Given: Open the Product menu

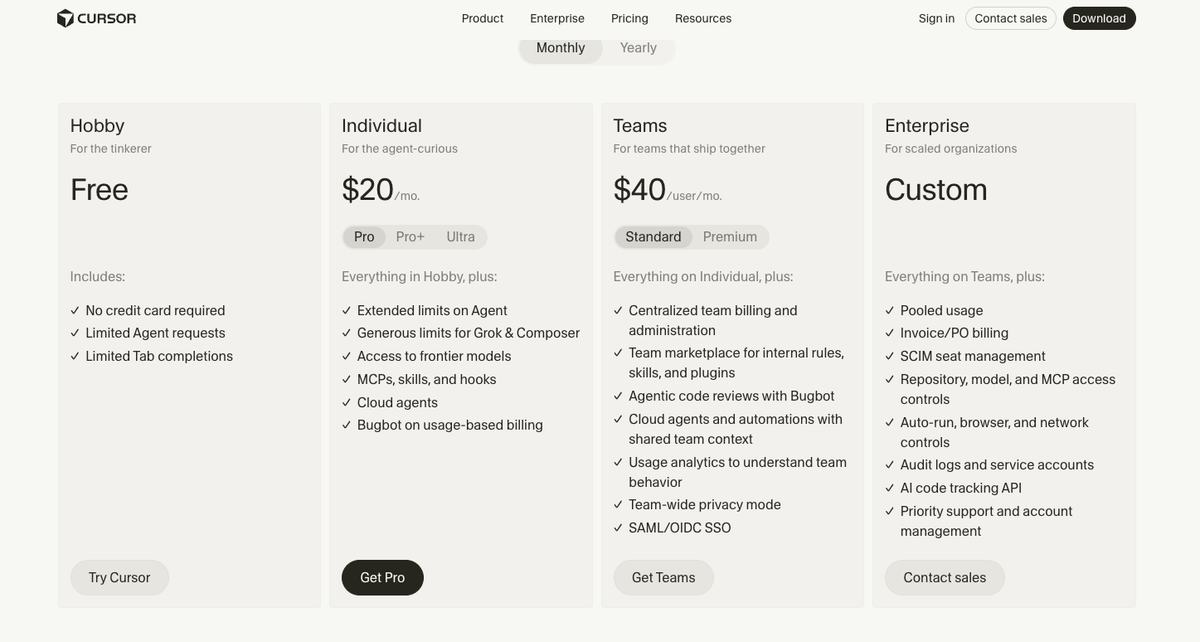Looking at the screenshot, I should 482,18.
